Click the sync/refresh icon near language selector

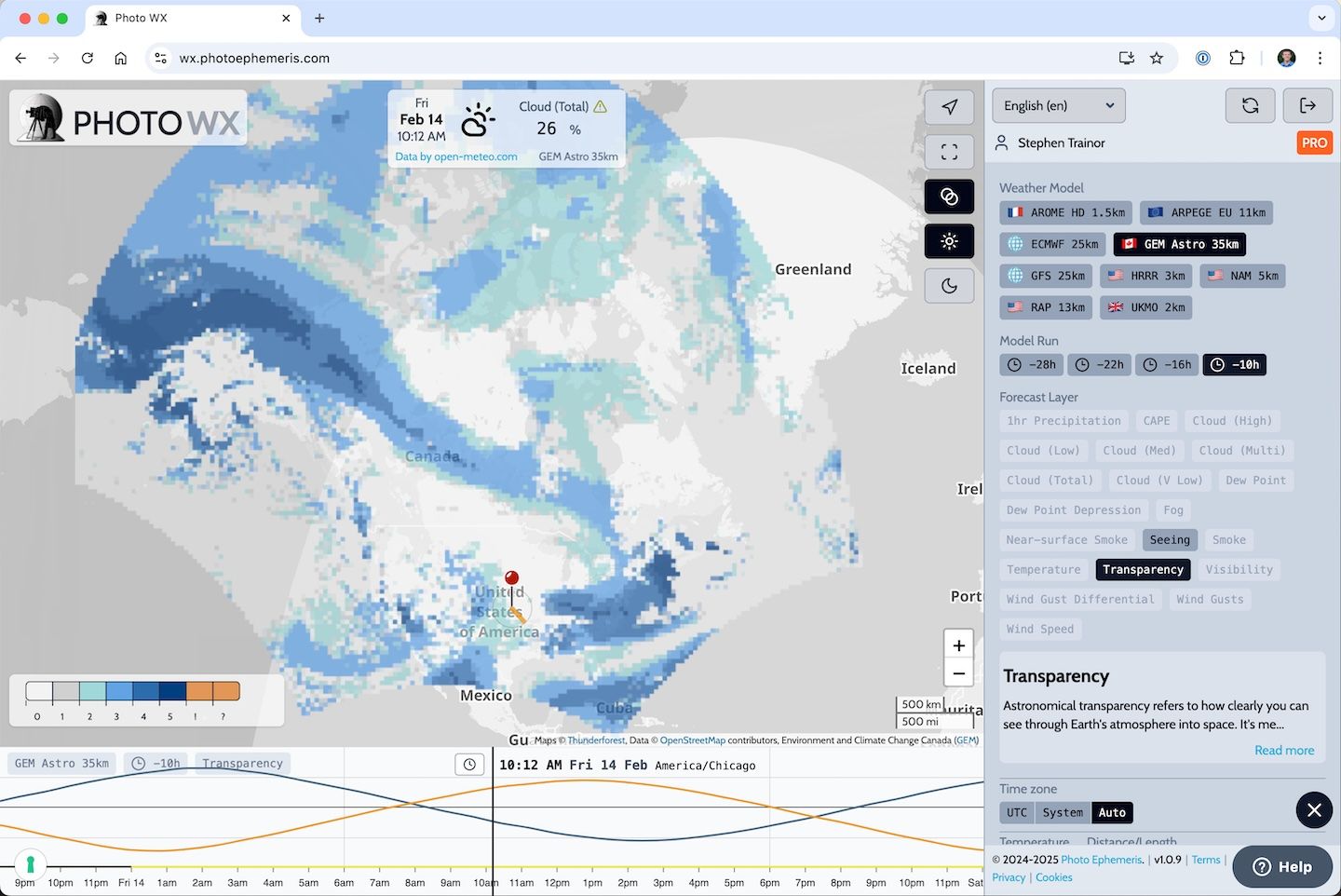[1250, 105]
